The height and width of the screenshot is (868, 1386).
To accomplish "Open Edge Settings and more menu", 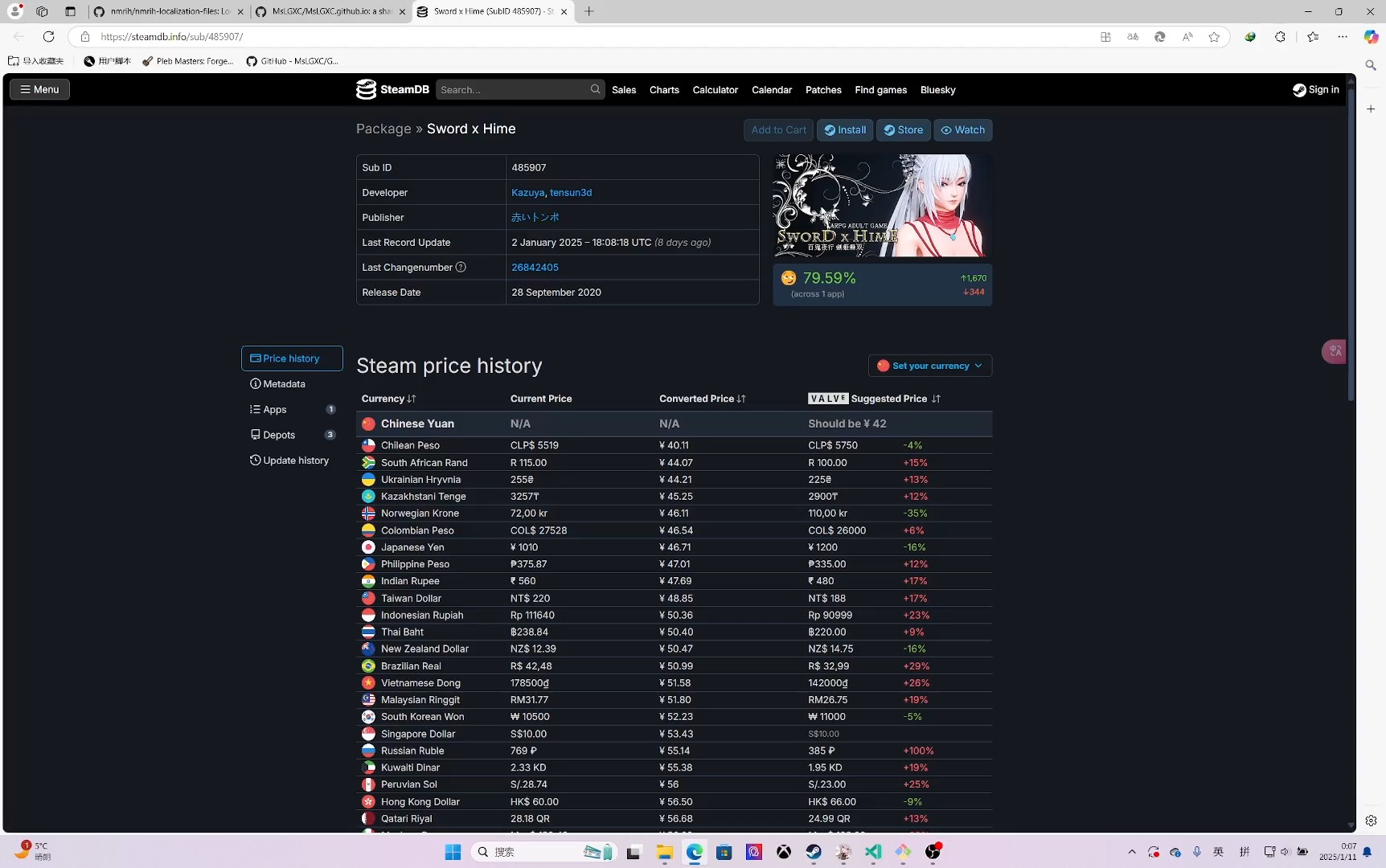I will tap(1343, 37).
